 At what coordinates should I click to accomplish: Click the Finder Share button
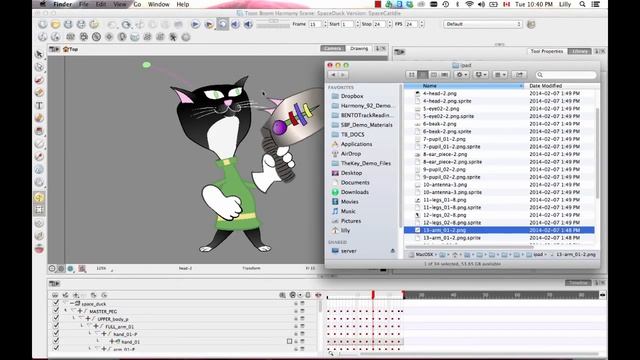(x=519, y=75)
